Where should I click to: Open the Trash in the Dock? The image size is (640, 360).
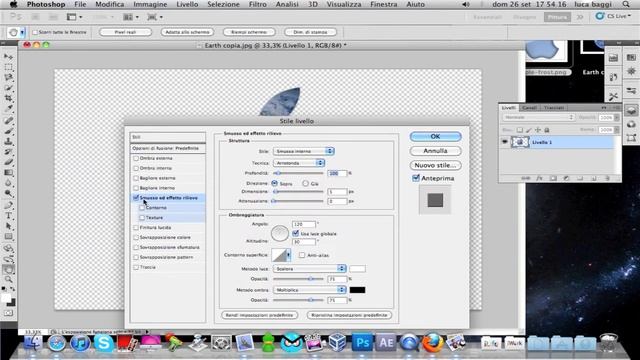(x=609, y=342)
